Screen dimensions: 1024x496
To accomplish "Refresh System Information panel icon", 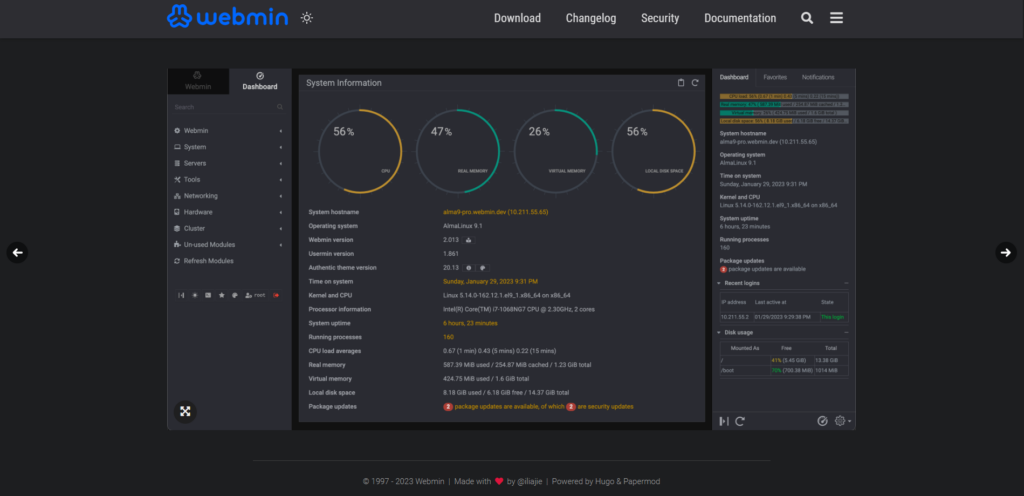I will tap(696, 83).
